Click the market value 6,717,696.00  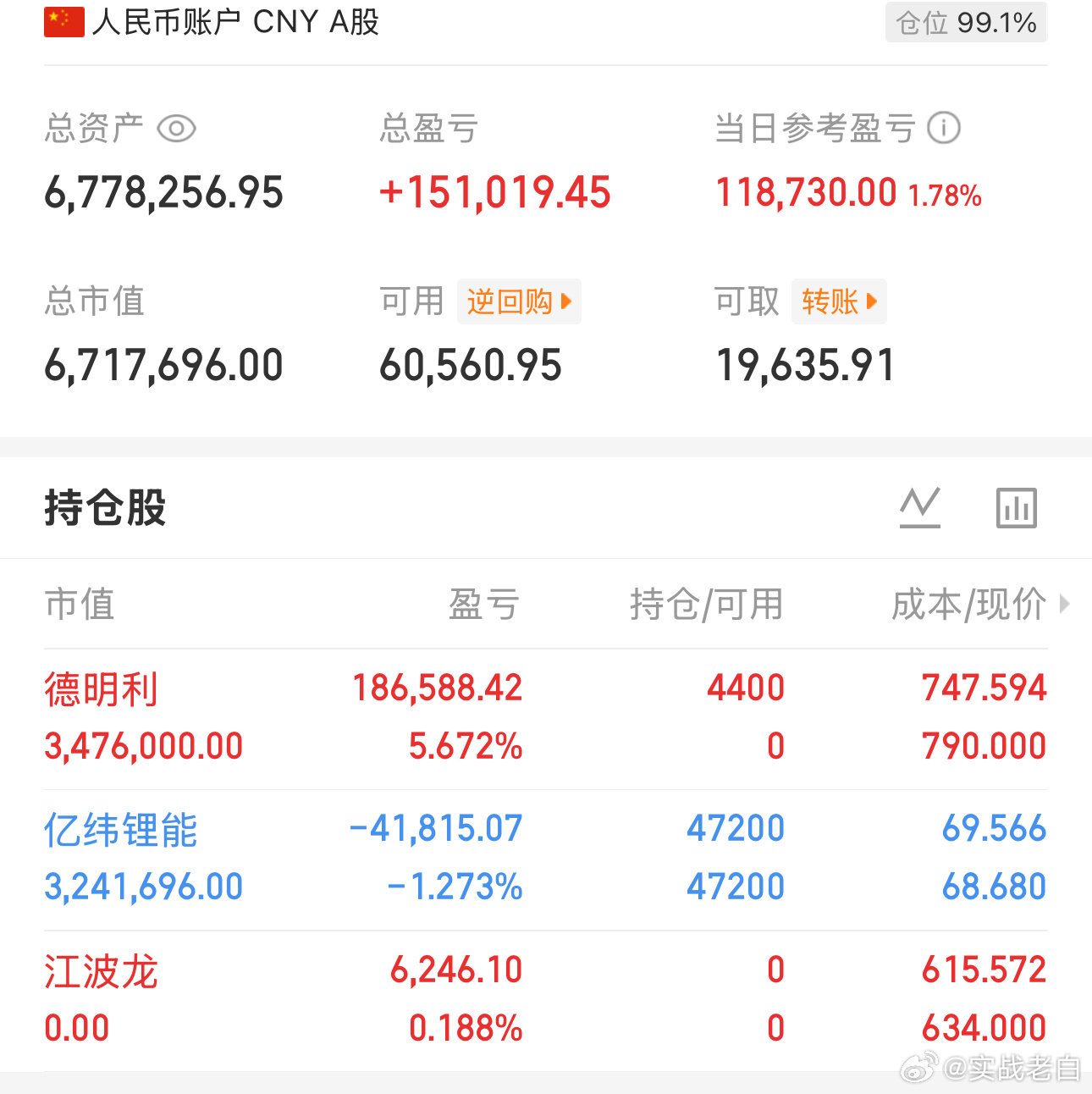pyautogui.click(x=163, y=366)
